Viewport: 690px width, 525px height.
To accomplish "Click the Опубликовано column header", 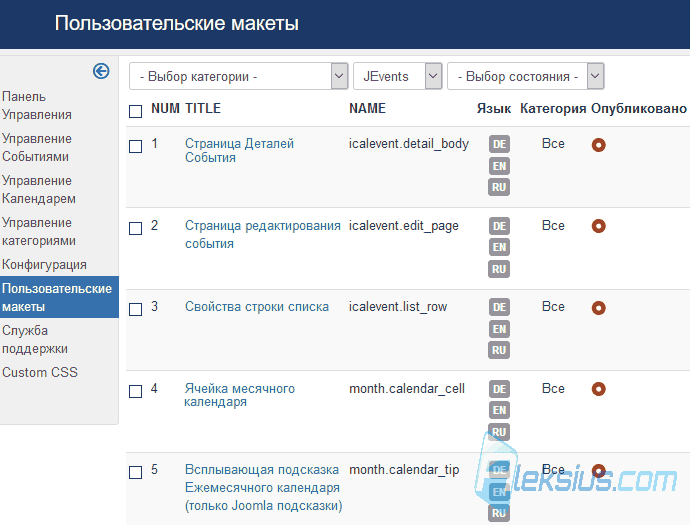I will point(639,109).
